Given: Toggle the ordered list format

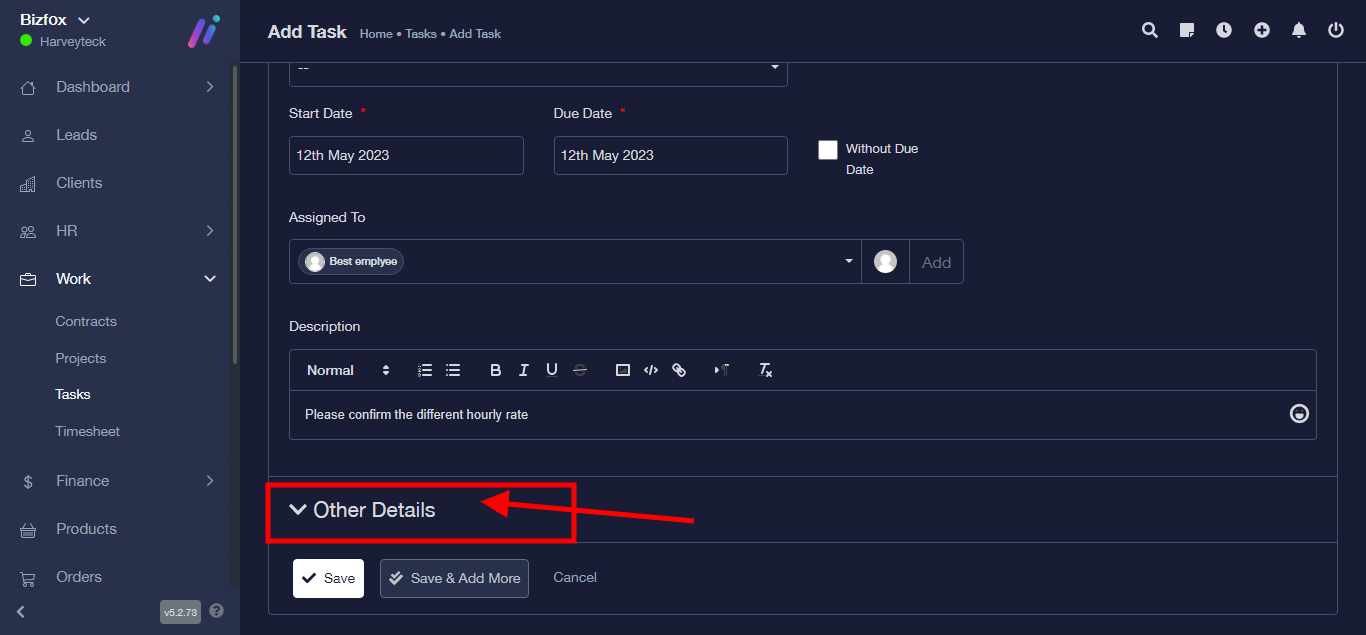Looking at the screenshot, I should 425,370.
